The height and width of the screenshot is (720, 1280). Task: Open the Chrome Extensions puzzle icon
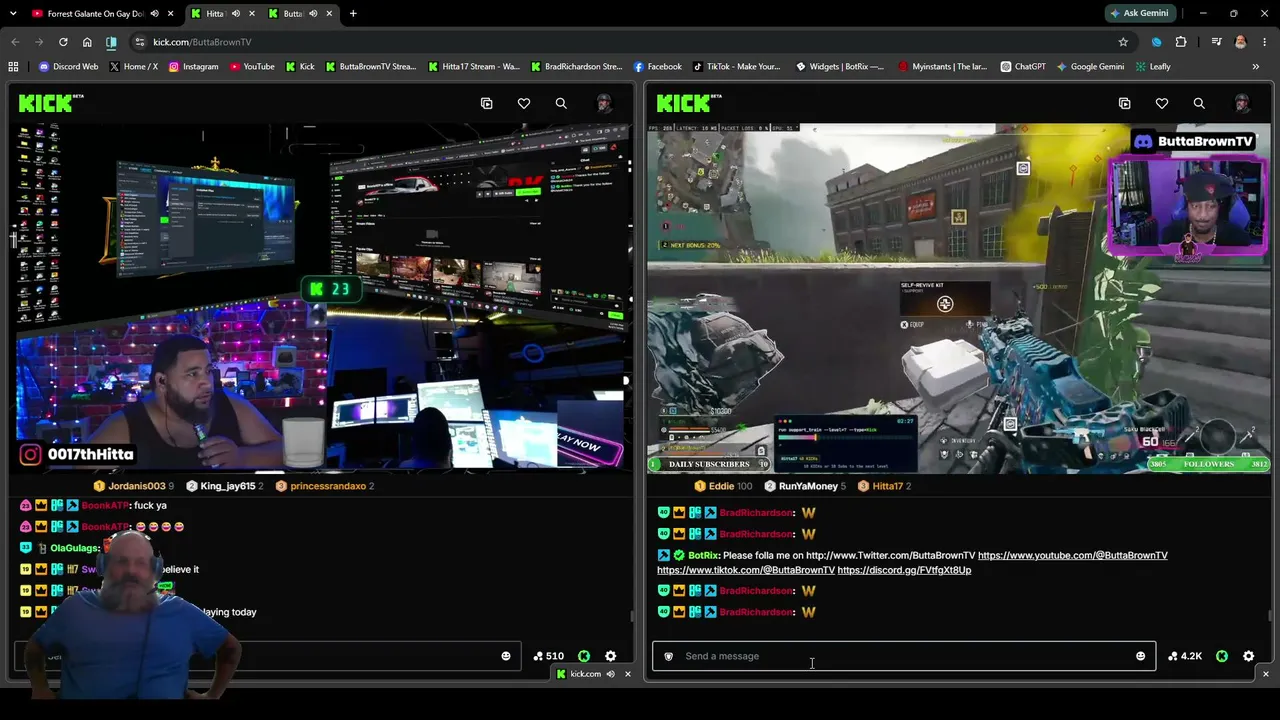1181,42
